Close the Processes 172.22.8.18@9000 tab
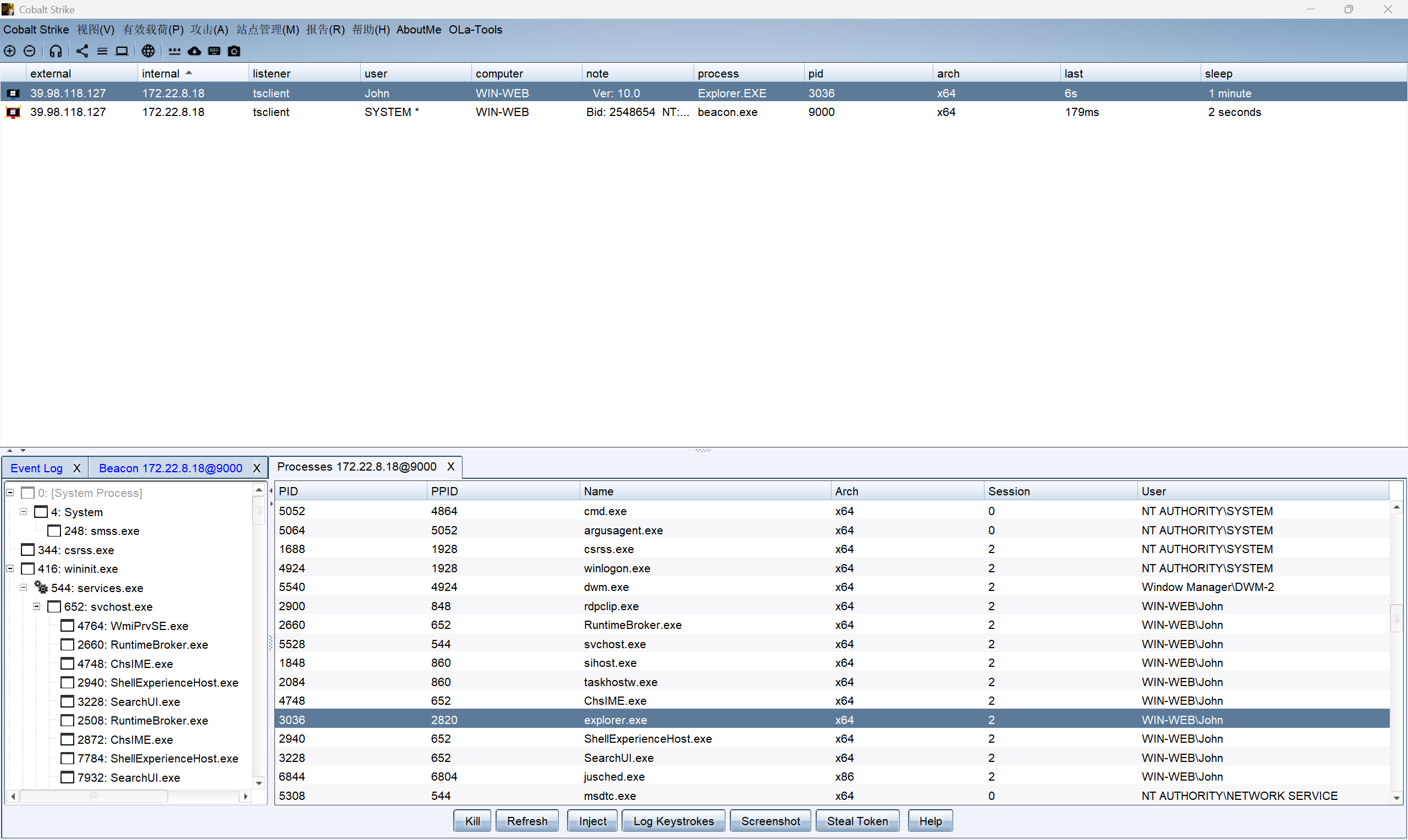Screen dimensions: 1408x840 click(450, 466)
